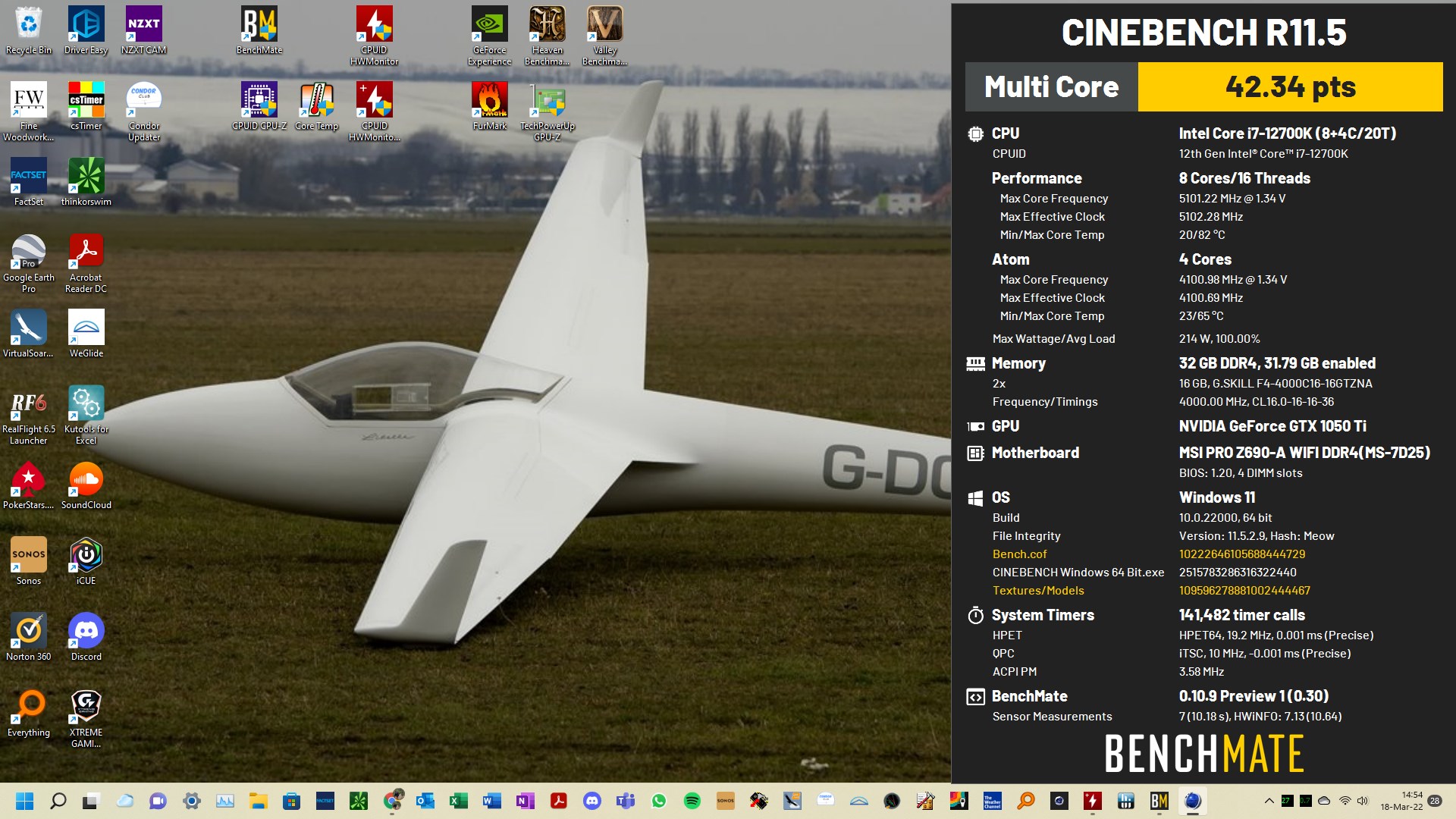The image size is (1456, 819).
Task: Open Wi-Fi network settings in system tray
Action: click(x=1345, y=801)
